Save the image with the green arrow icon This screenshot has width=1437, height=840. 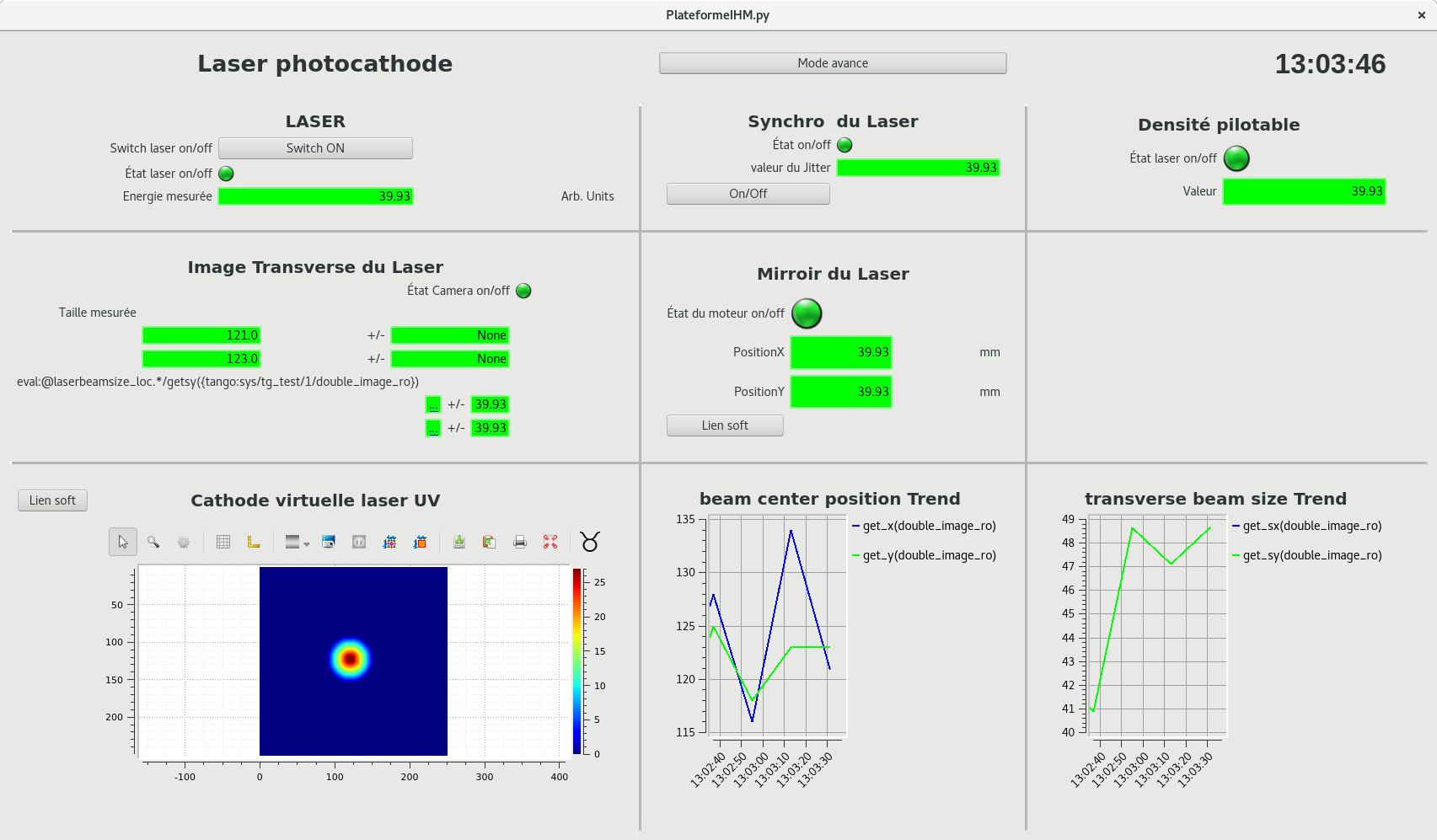(459, 542)
